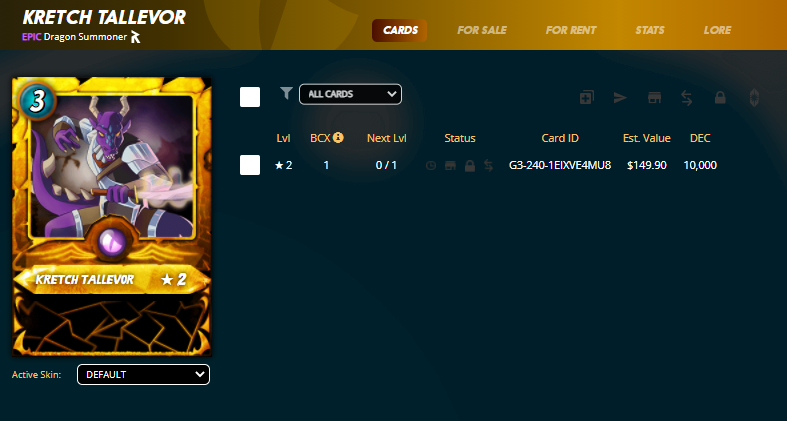Viewport: 787px width, 421px height.
Task: Switch to the CARDS tab
Action: 400,30
